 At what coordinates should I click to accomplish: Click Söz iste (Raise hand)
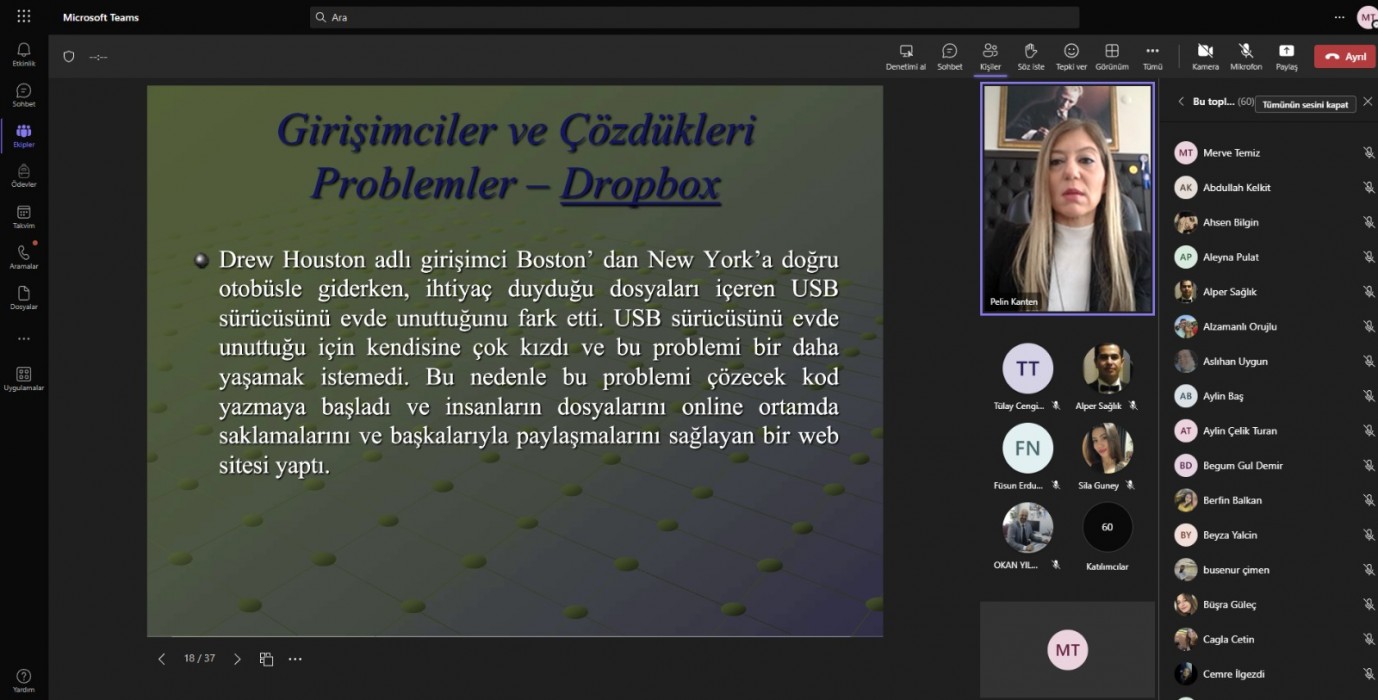click(x=1031, y=57)
